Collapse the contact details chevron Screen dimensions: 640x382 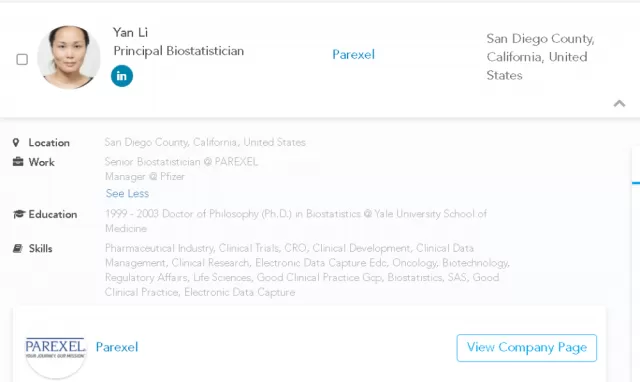tap(619, 103)
